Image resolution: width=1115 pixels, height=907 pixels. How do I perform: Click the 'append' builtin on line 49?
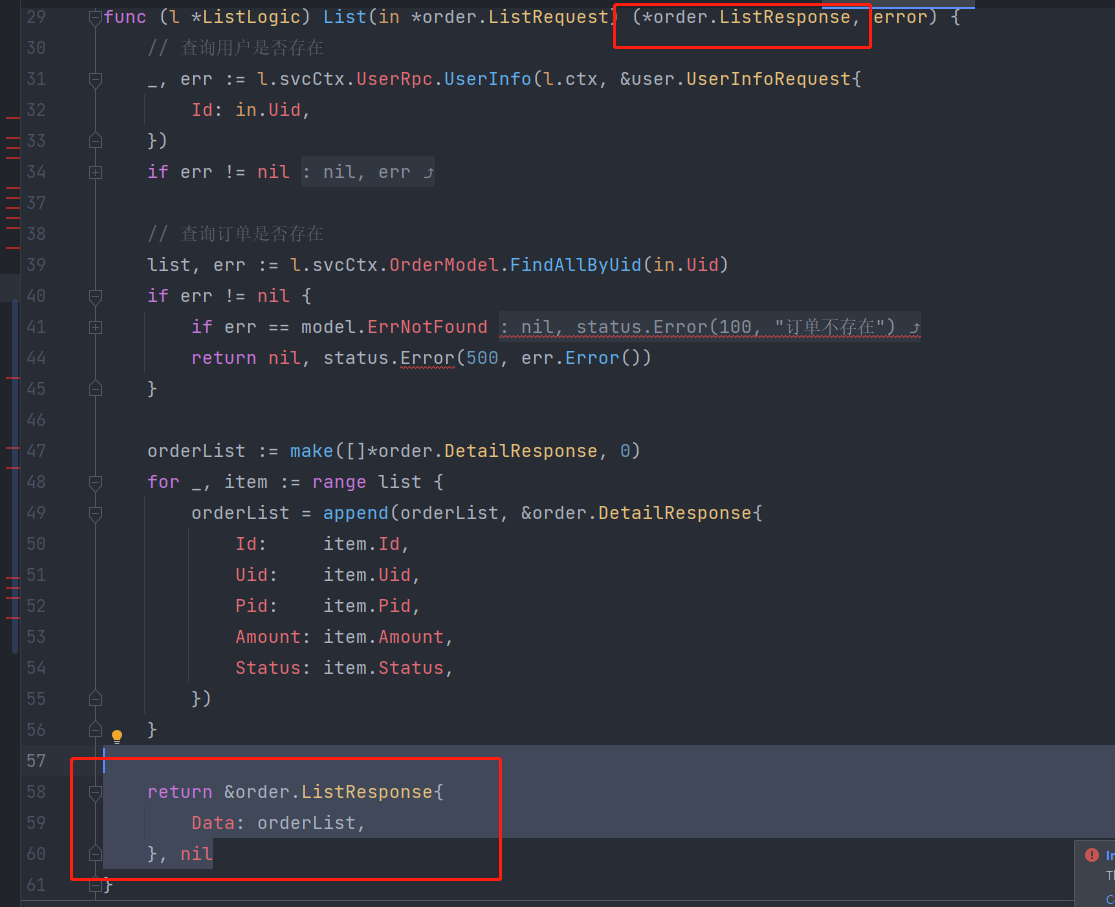[x=356, y=513]
